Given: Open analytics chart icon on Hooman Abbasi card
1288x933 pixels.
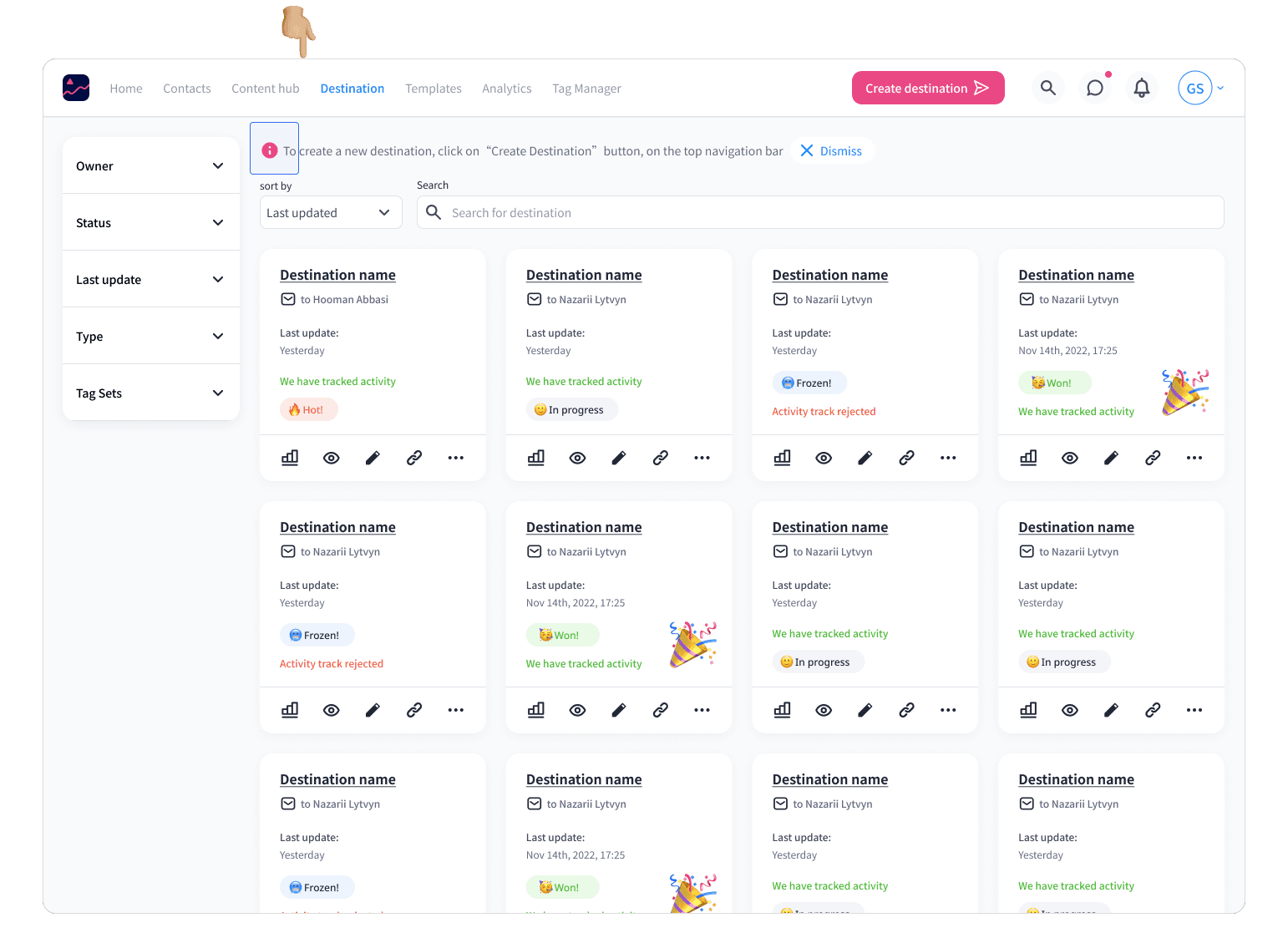Looking at the screenshot, I should pos(290,458).
